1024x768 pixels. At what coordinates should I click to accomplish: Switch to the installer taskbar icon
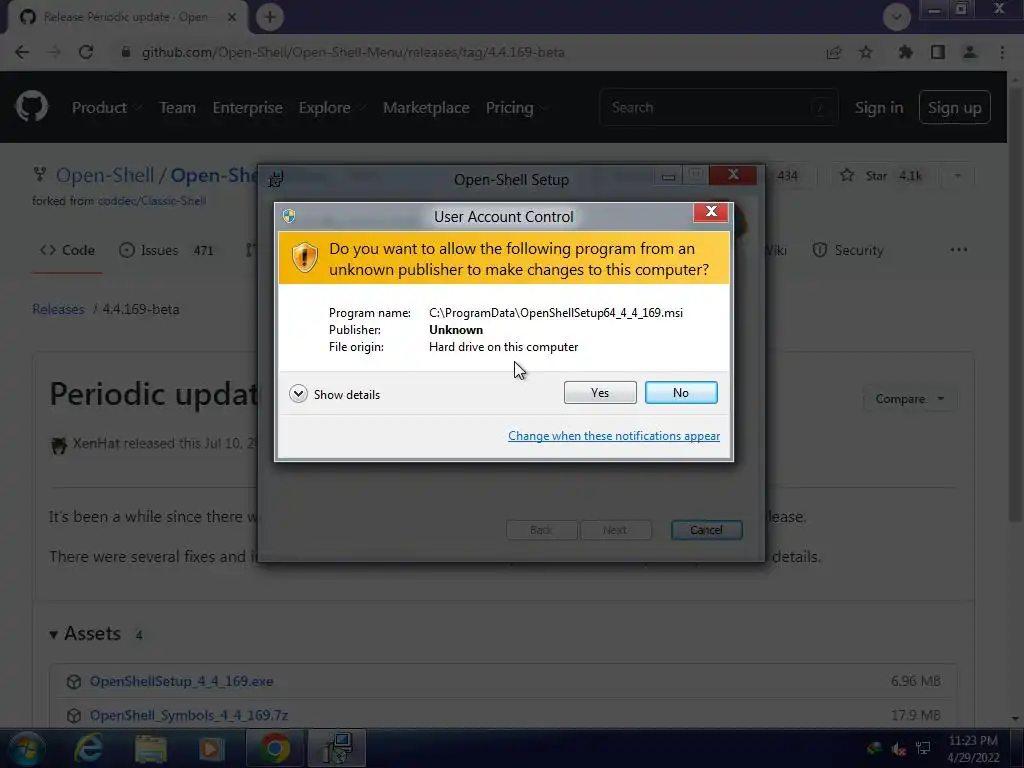pyautogui.click(x=336, y=748)
